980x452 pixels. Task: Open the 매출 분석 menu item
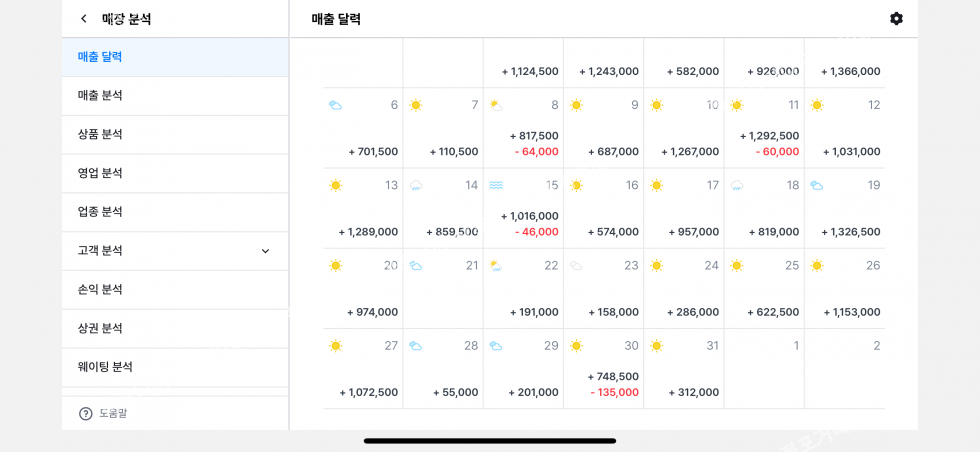[x=100, y=95]
